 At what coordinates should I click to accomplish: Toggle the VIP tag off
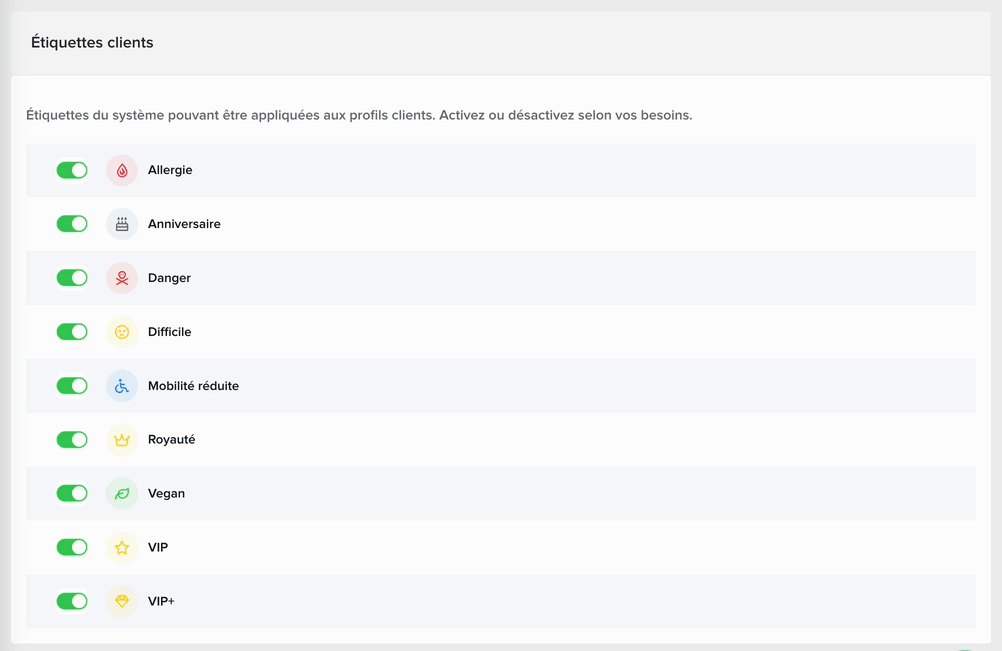tap(72, 548)
